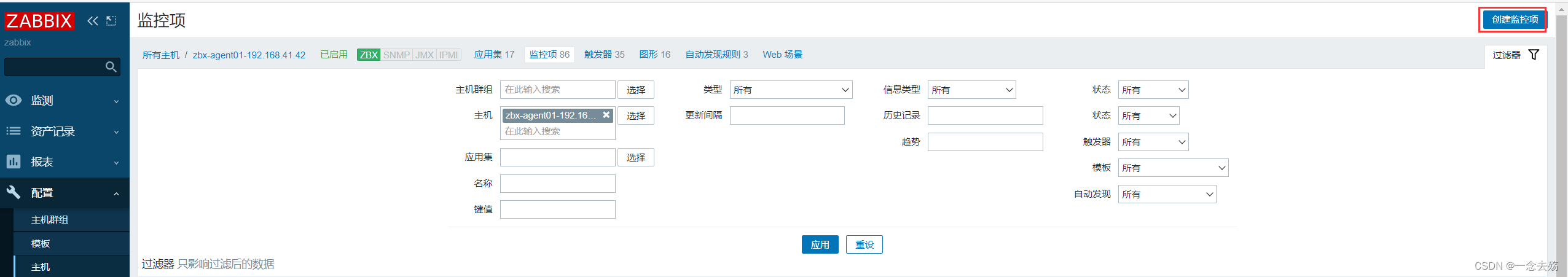
Task: Remove the zbx-agent01 host tag with the X
Action: coord(606,115)
